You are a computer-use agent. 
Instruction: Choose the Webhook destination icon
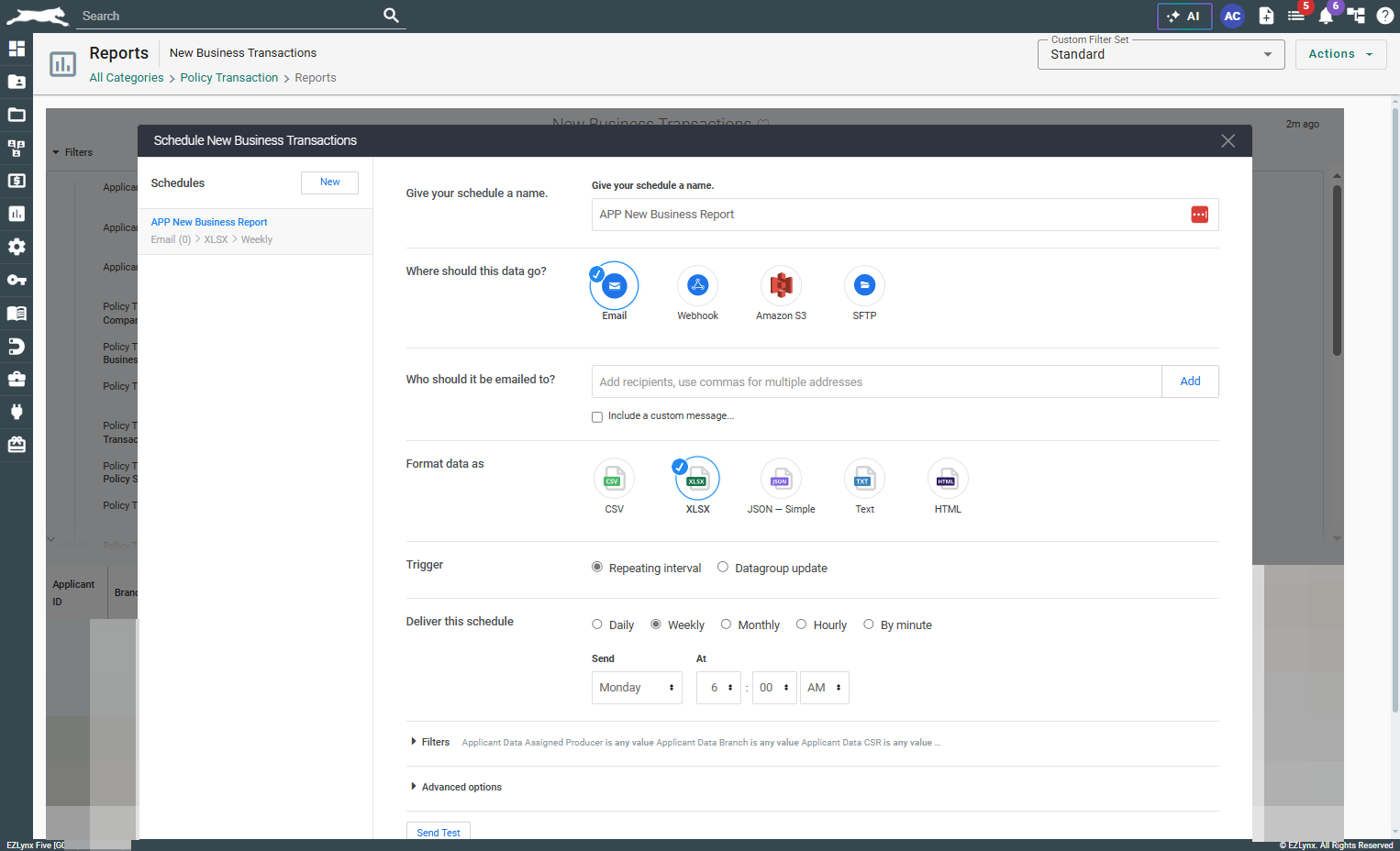click(697, 286)
